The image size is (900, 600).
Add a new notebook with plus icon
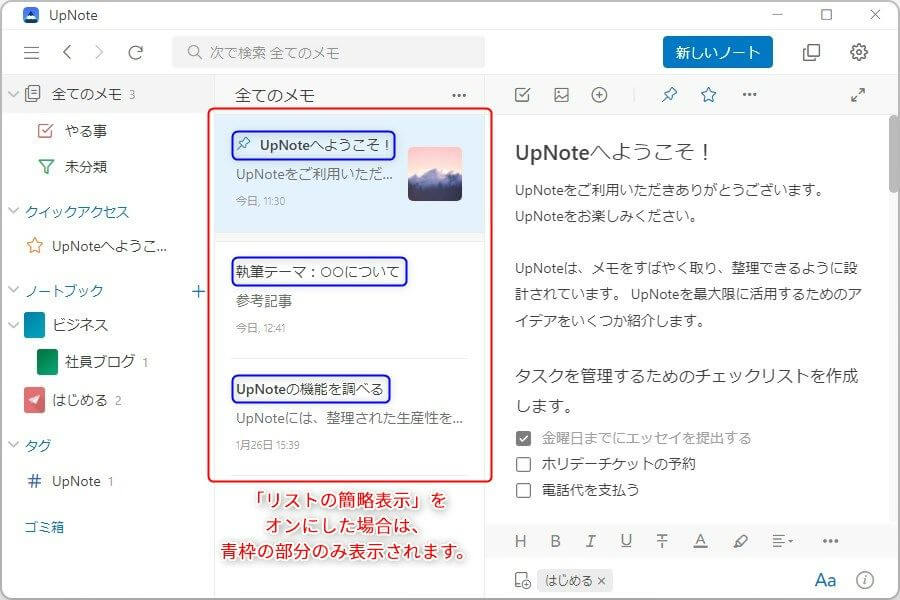pyautogui.click(x=198, y=291)
